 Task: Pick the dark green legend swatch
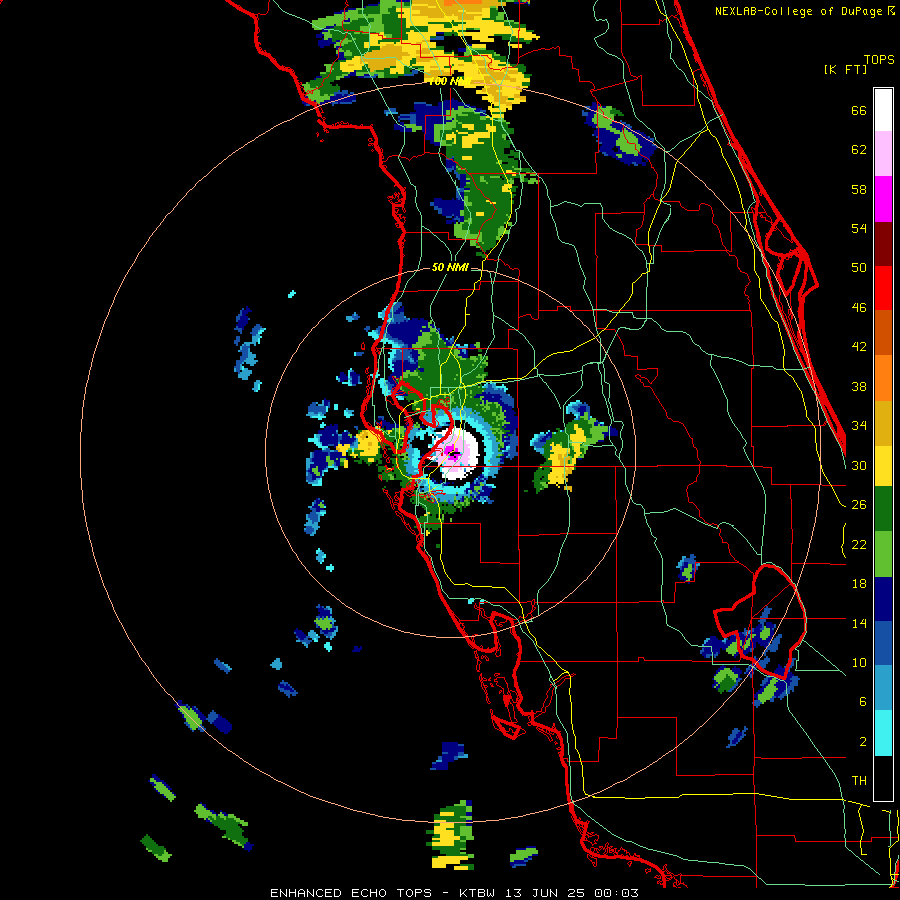(883, 509)
